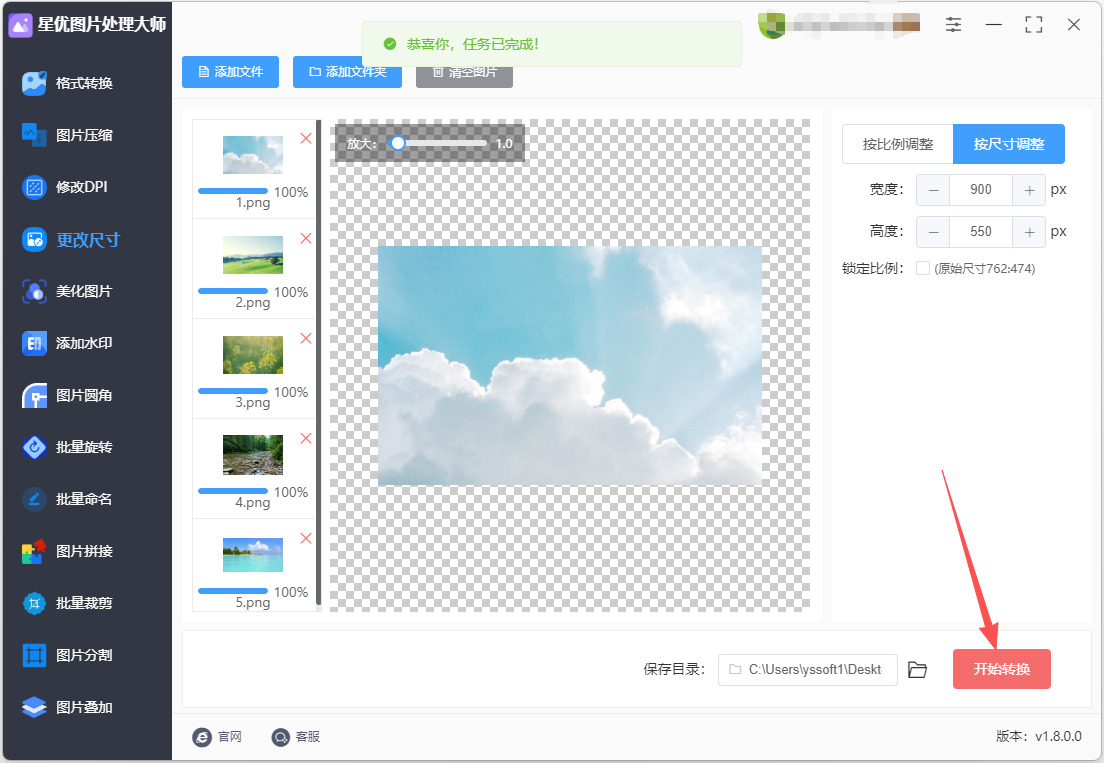Click the 2.png file name label

pos(253,303)
